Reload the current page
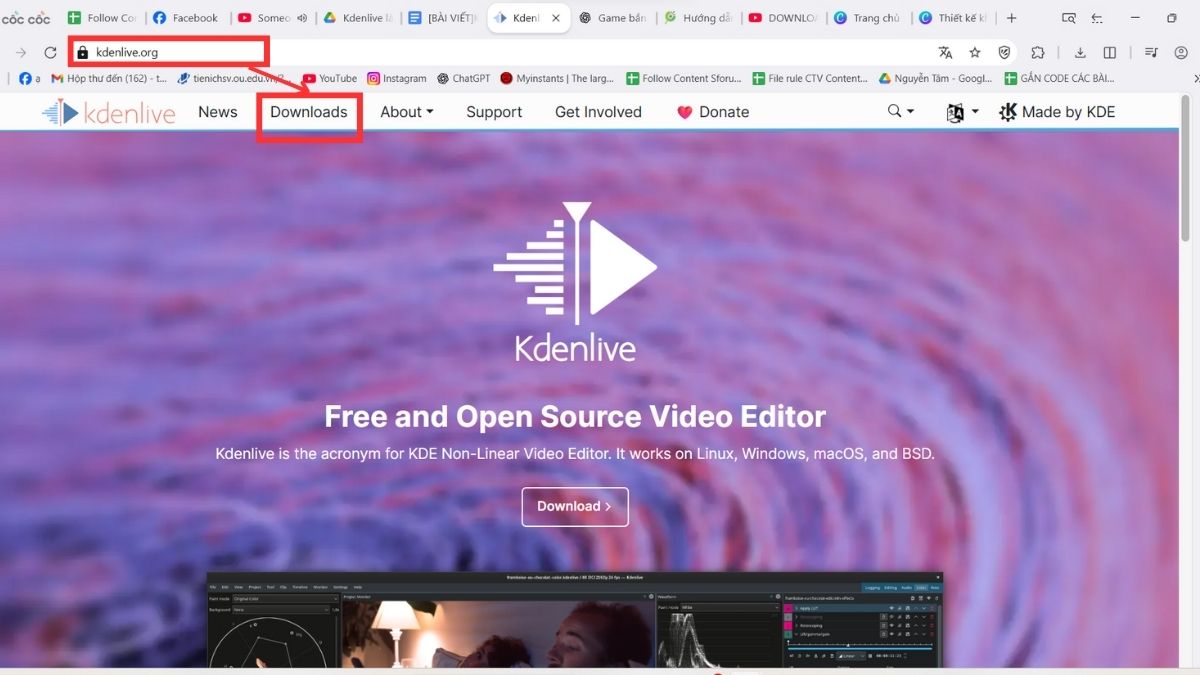Viewport: 1200px width, 675px height. pos(50,52)
